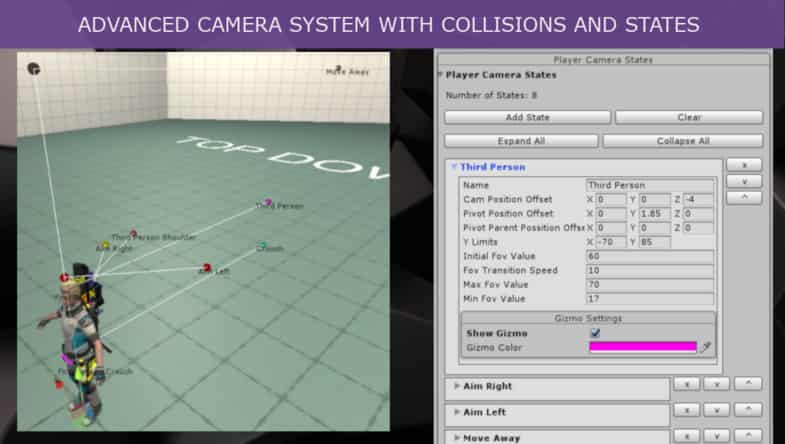Move Third Person state up

pos(744,198)
